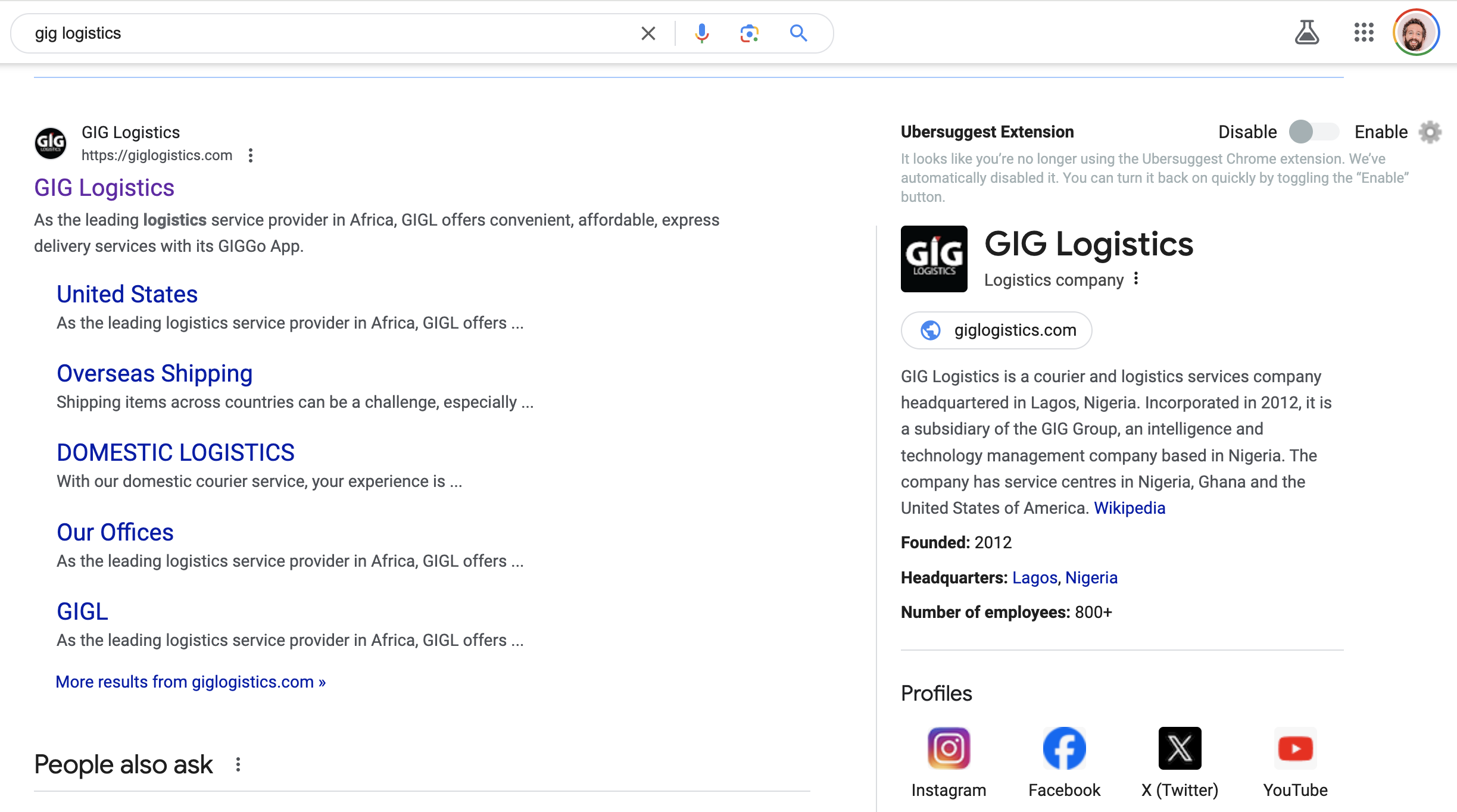1457x812 pixels.
Task: Start voice search with microphone icon
Action: pos(702,33)
